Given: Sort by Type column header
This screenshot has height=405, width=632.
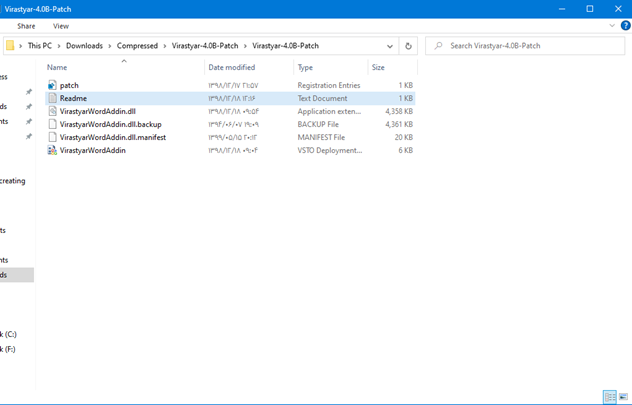Looking at the screenshot, I should (x=305, y=67).
